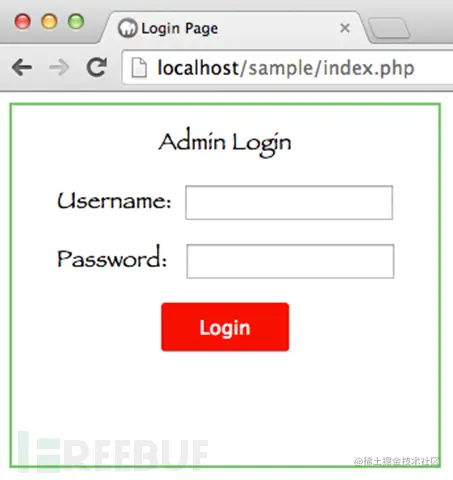Click the FREEBUF watermark logo
453x480 pixels.
[113, 452]
